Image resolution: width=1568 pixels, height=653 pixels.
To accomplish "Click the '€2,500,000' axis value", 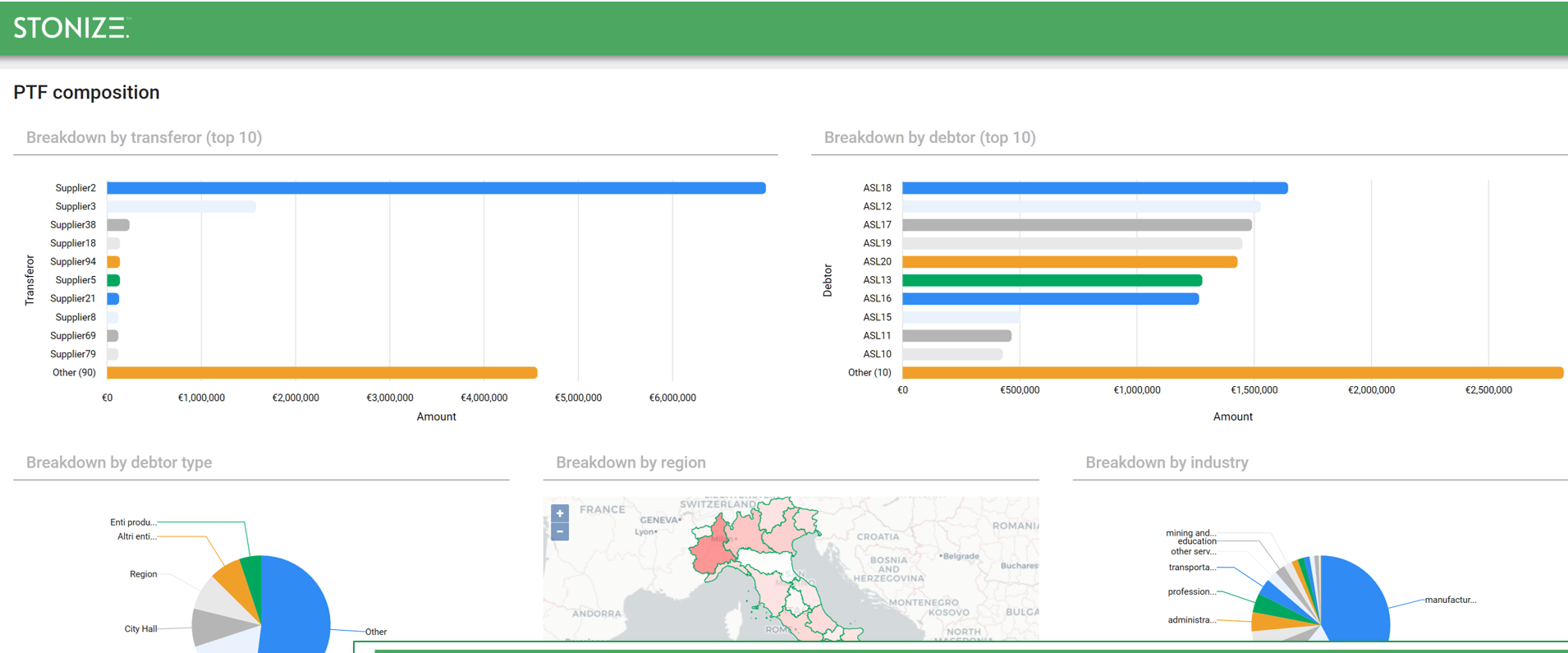I will pyautogui.click(x=1488, y=390).
